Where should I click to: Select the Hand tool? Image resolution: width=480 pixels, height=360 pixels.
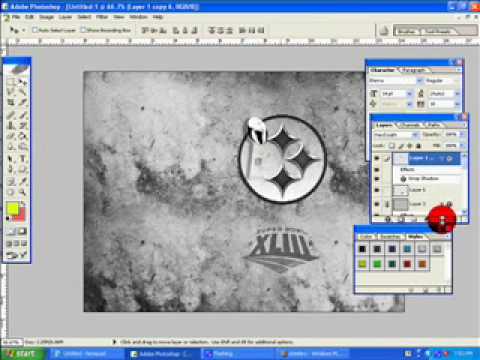(x=11, y=192)
